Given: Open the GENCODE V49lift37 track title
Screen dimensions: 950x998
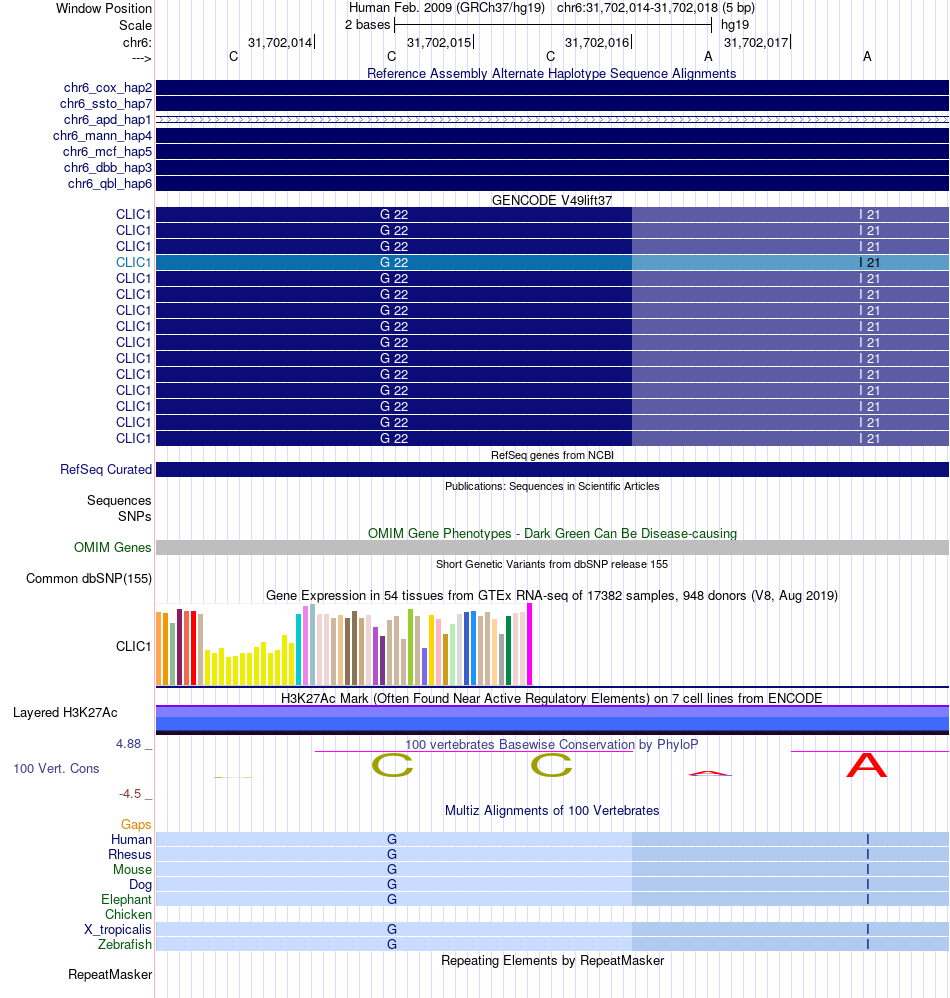Looking at the screenshot, I should (x=552, y=200).
